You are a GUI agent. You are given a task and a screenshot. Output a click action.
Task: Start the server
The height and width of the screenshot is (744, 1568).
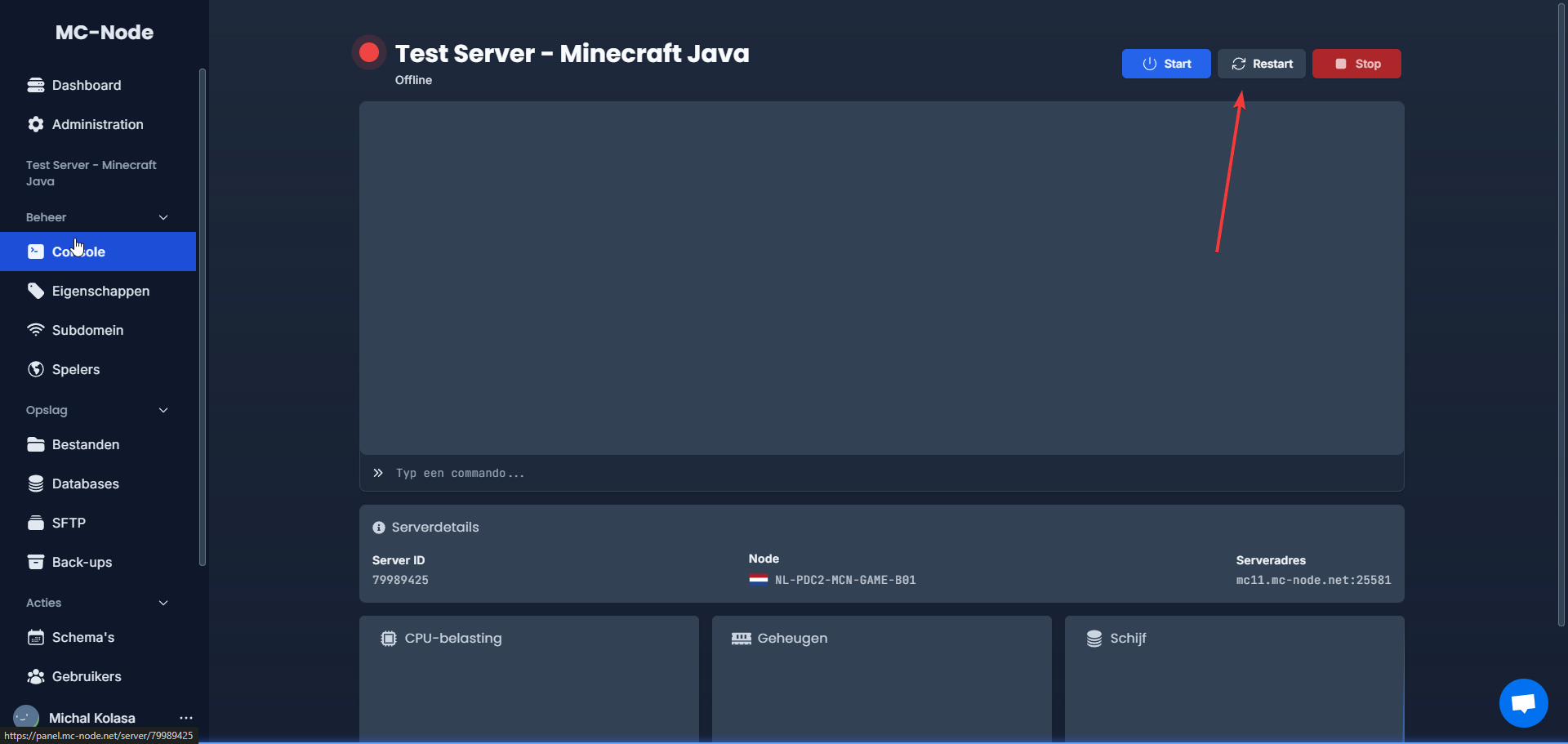pyautogui.click(x=1166, y=64)
